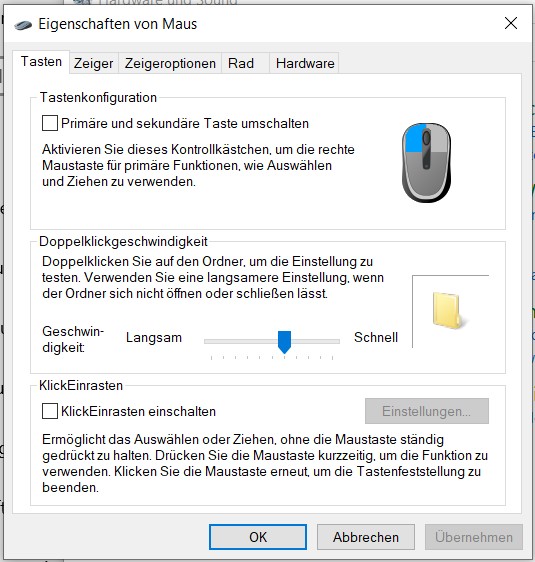Click the slider track near Schnell
Viewport: 535px width, 562px height.
(x=321, y=342)
